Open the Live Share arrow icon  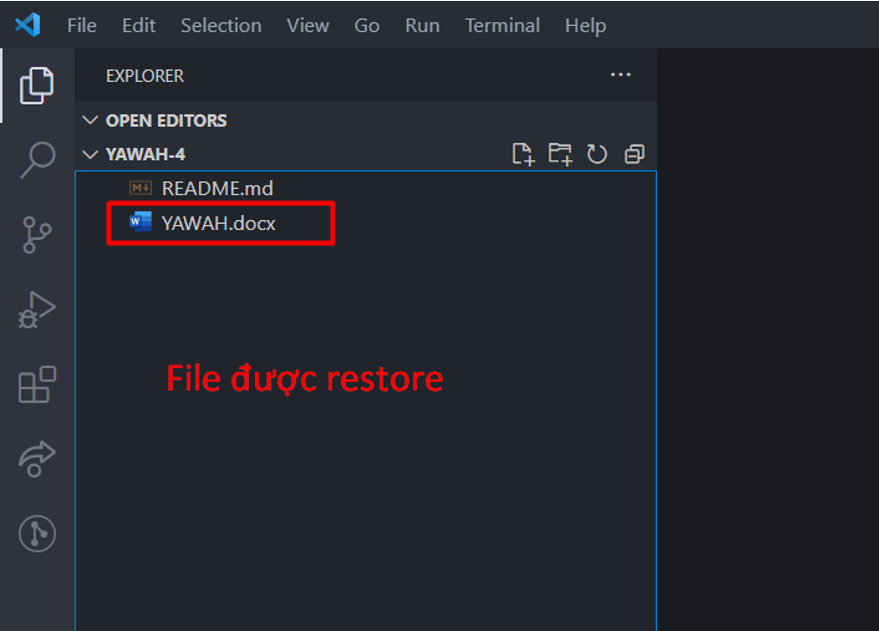[37, 459]
